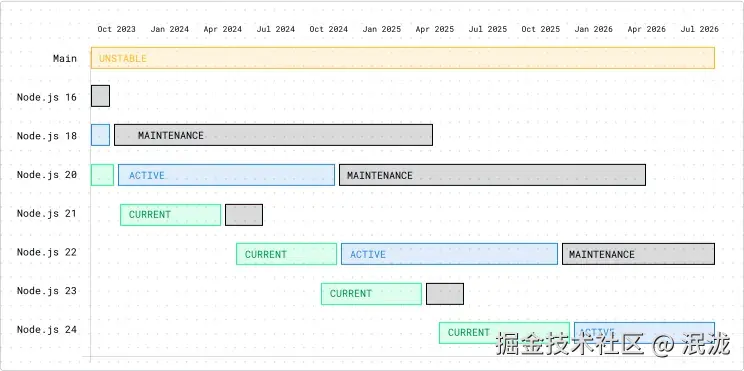Click the Node.js 23 label
This screenshot has width=744, height=371.
tap(46, 291)
